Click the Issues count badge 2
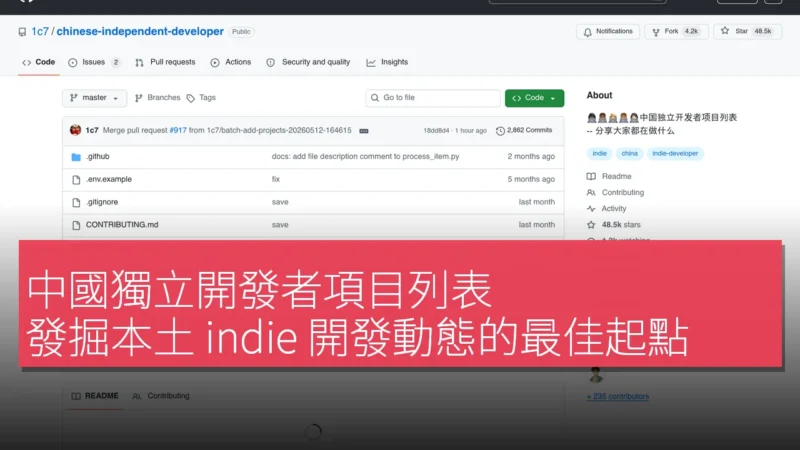Screen dimensions: 800x450 point(116,62)
